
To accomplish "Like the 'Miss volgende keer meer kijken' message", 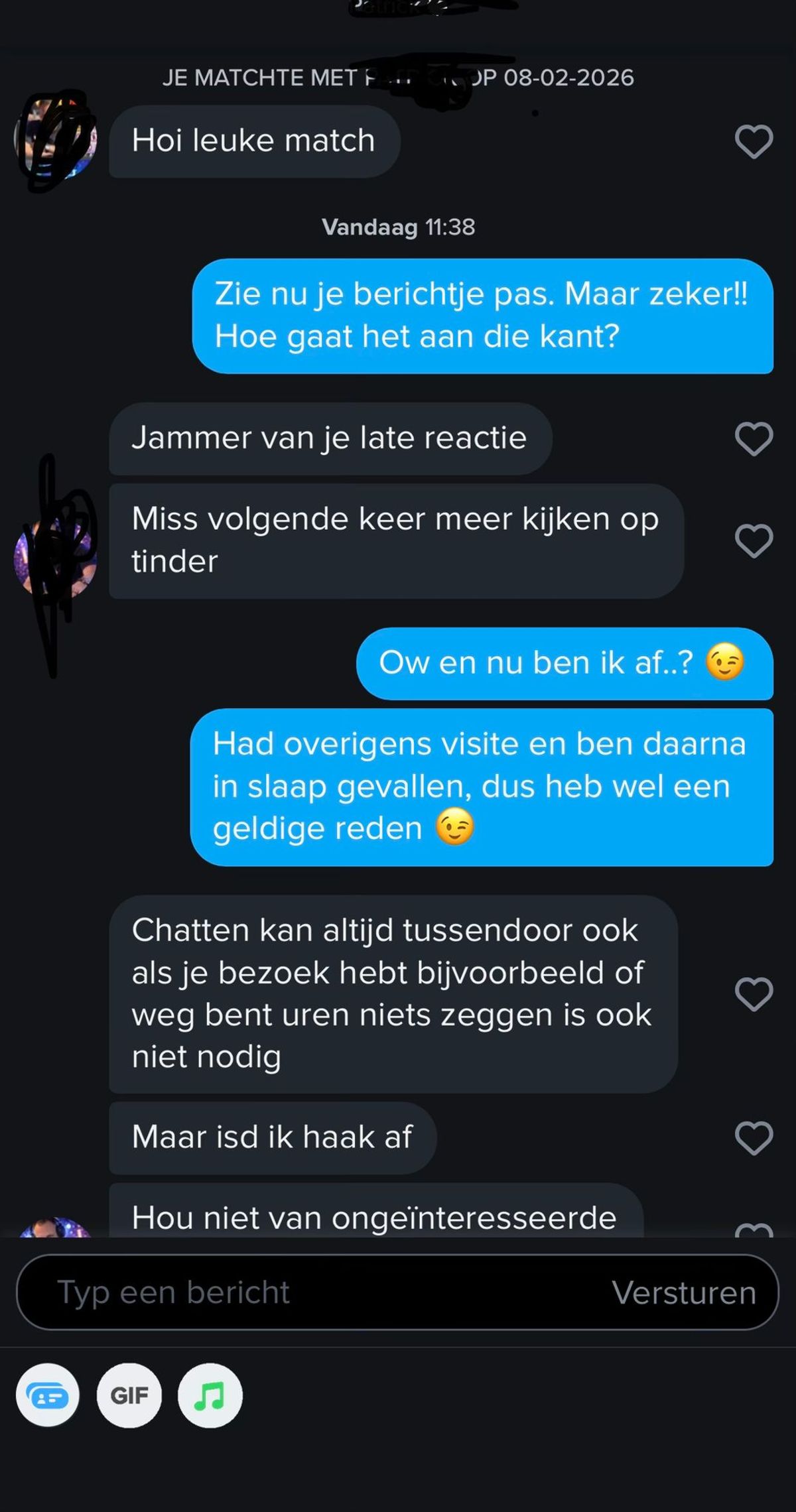I will [x=754, y=540].
